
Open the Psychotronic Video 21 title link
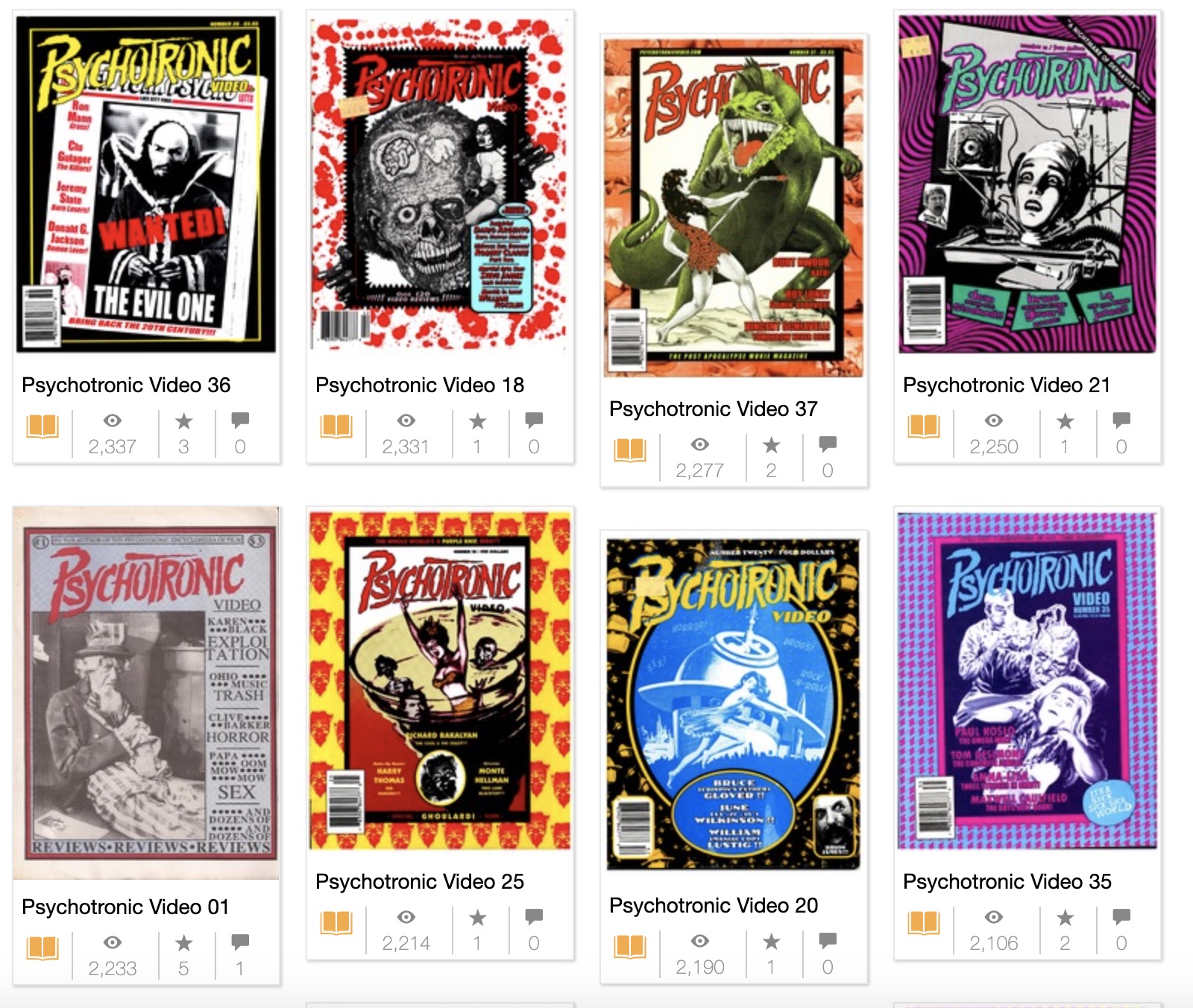point(1007,385)
